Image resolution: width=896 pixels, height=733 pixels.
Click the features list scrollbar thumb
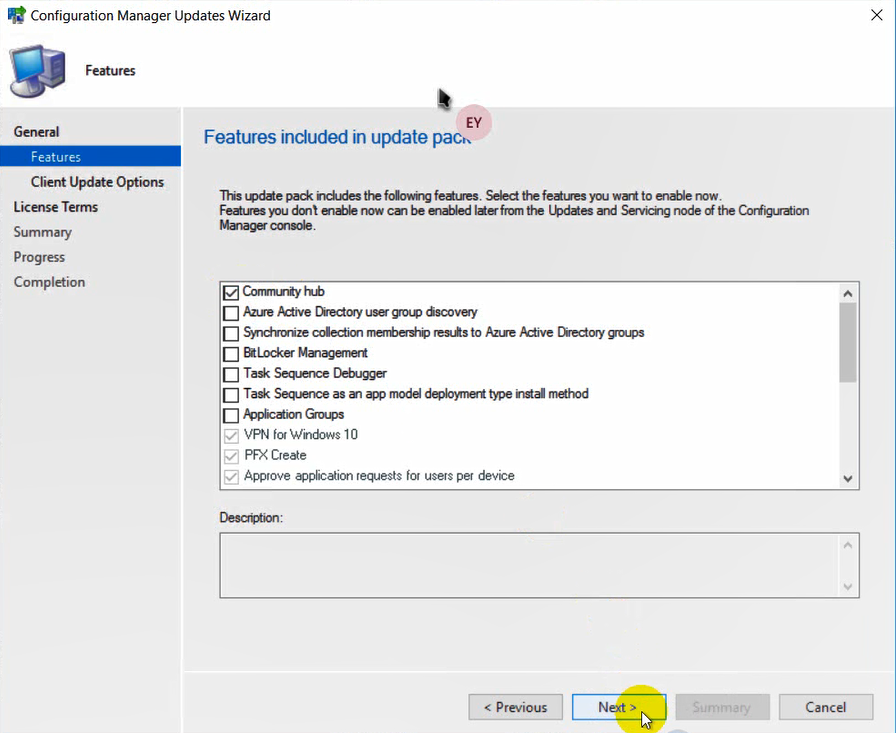[848, 342]
